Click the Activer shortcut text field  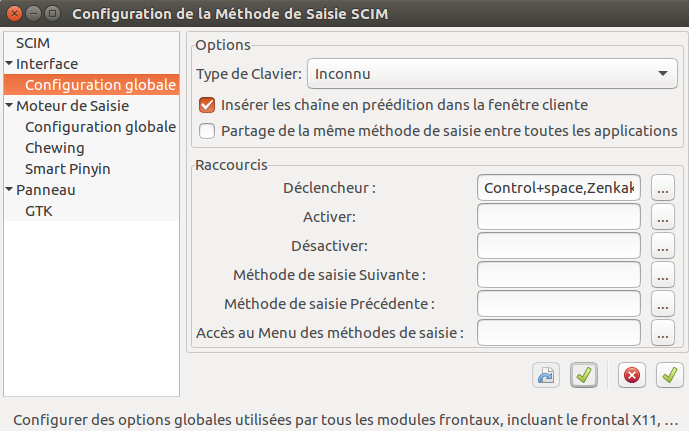tap(558, 217)
